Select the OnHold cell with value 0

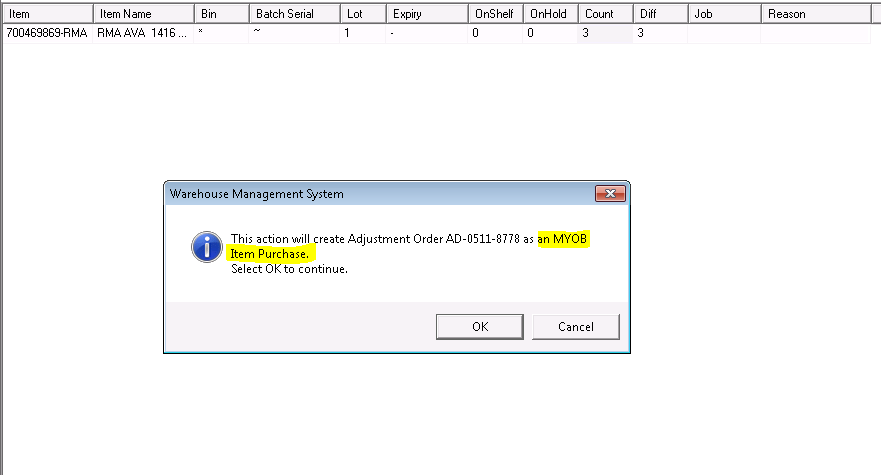tap(550, 33)
